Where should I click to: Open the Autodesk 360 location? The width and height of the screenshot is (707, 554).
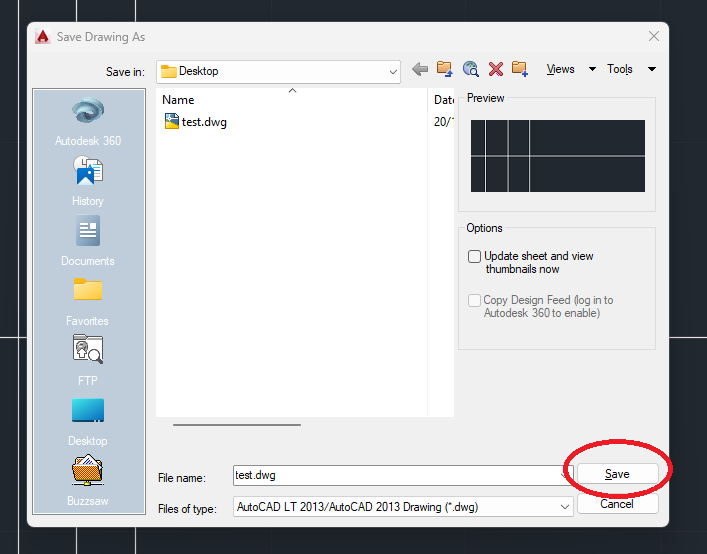(x=88, y=122)
